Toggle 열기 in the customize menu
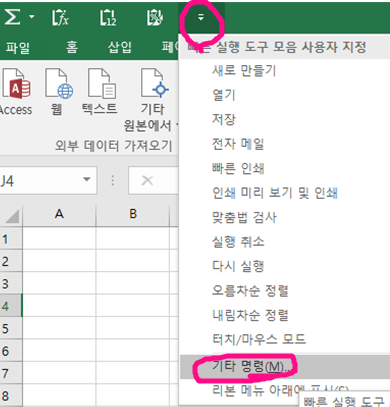 (x=285, y=95)
